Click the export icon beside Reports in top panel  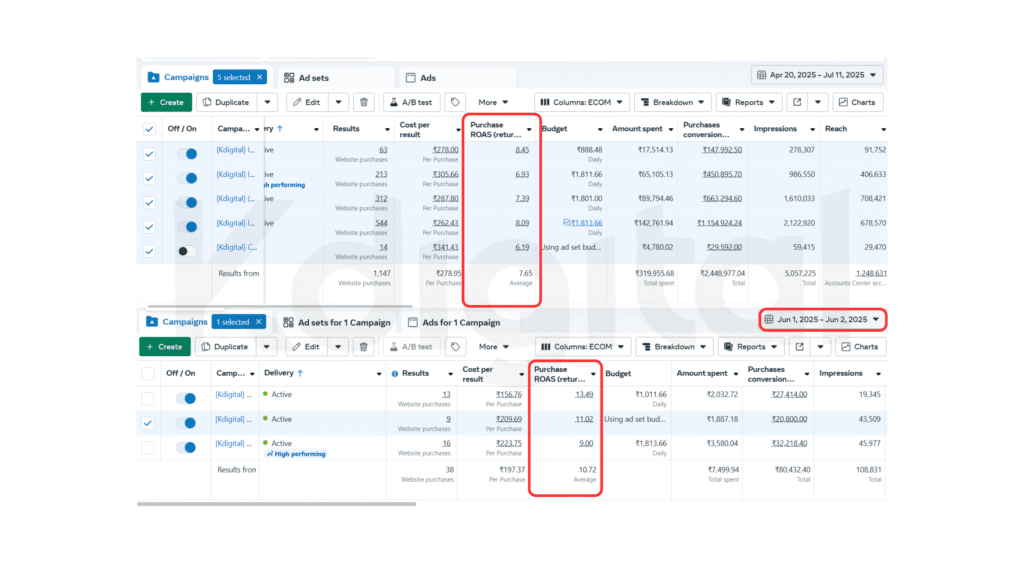[x=796, y=102]
